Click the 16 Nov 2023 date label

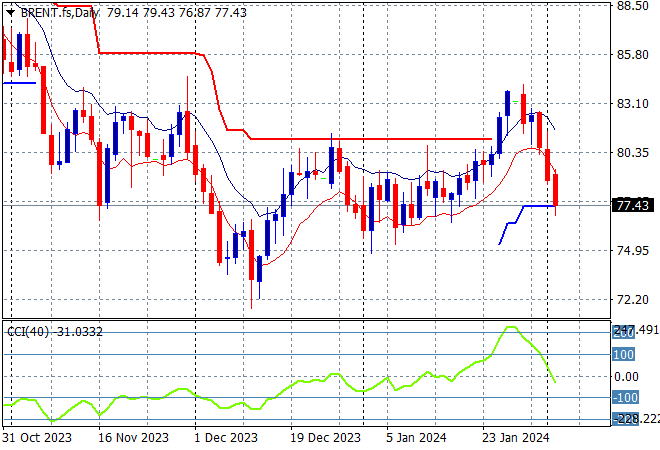pos(133,438)
